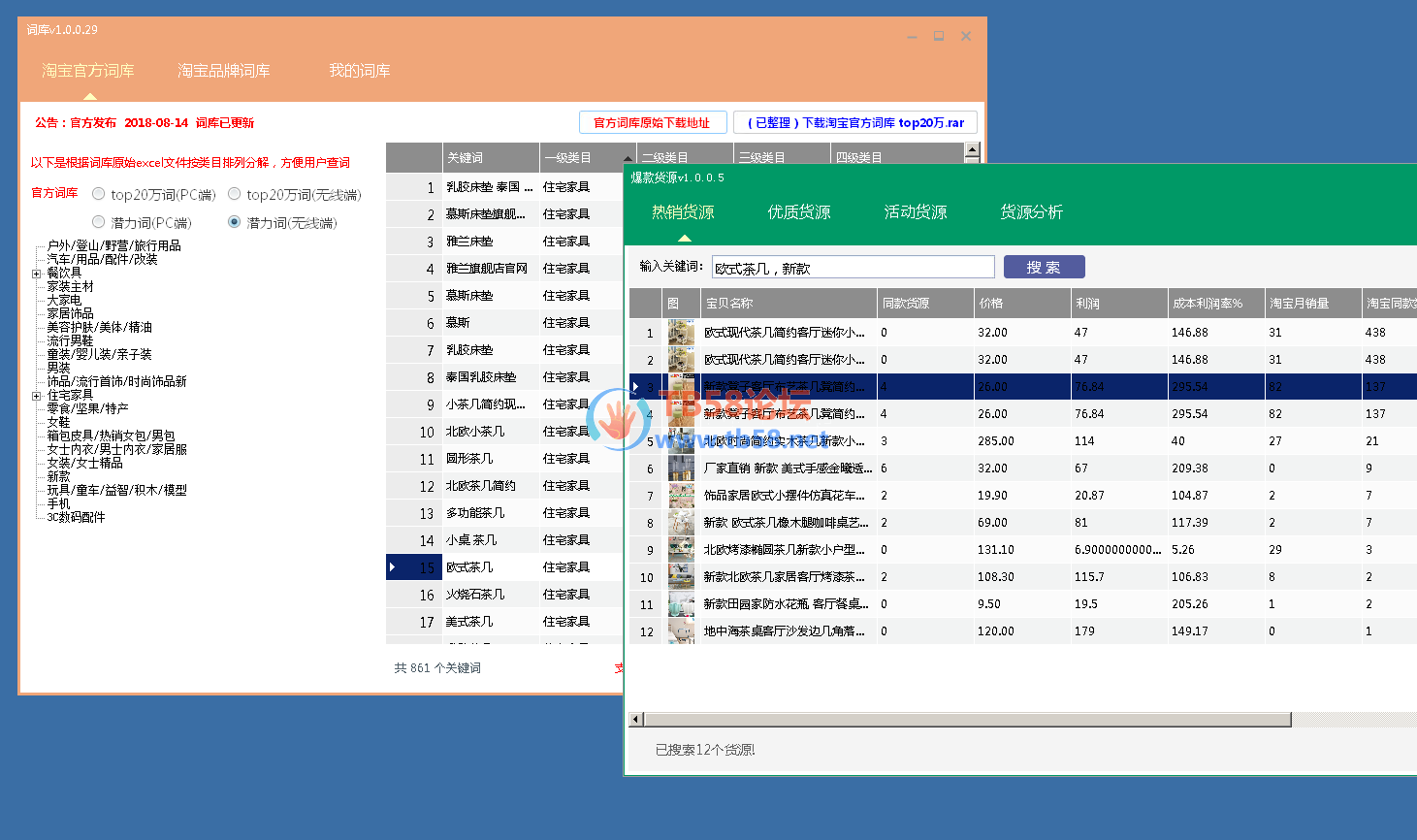Select 美容护肤/美体/精油 category
1417x840 pixels.
[x=100, y=328]
